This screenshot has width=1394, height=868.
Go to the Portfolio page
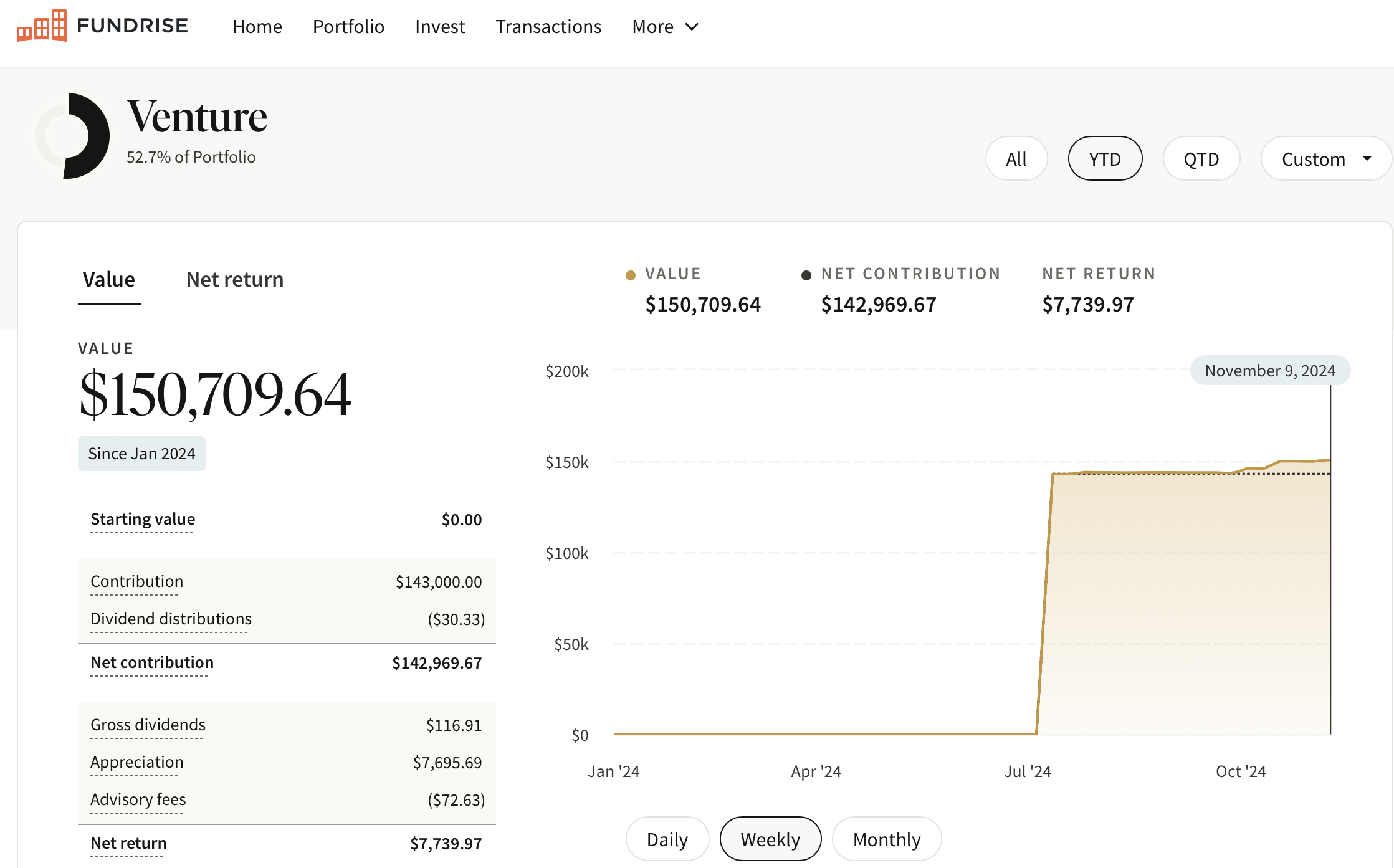tap(348, 27)
